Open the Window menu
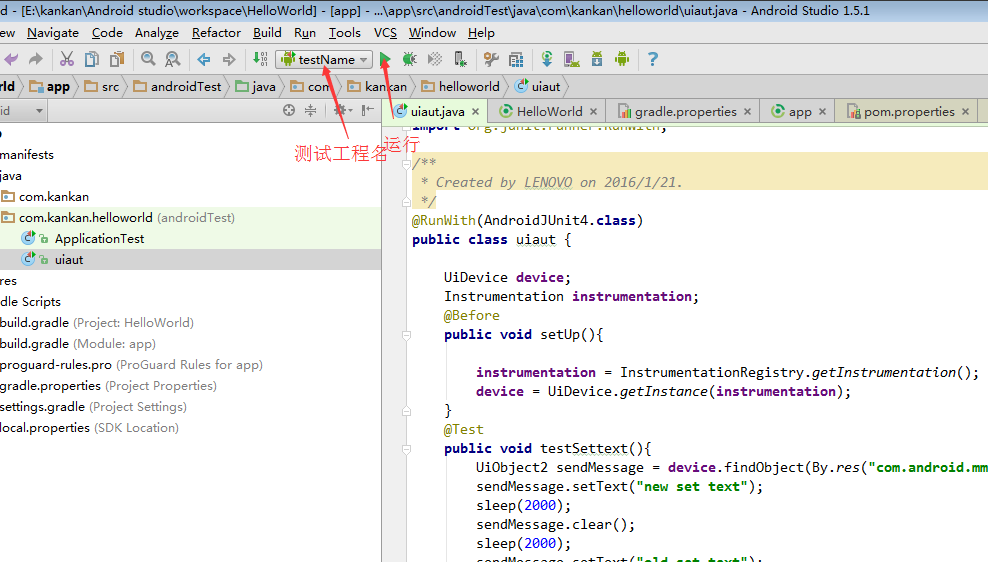Screen dimensions: 988x562 [x=432, y=33]
